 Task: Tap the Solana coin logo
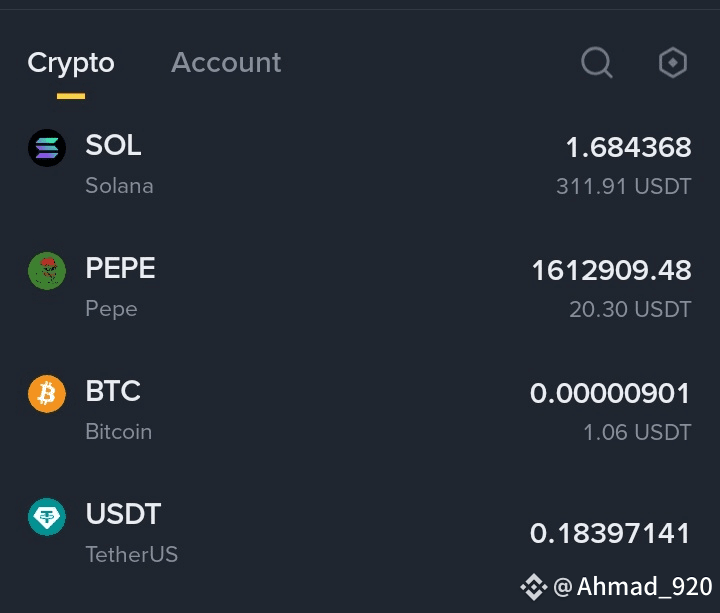pos(47,148)
